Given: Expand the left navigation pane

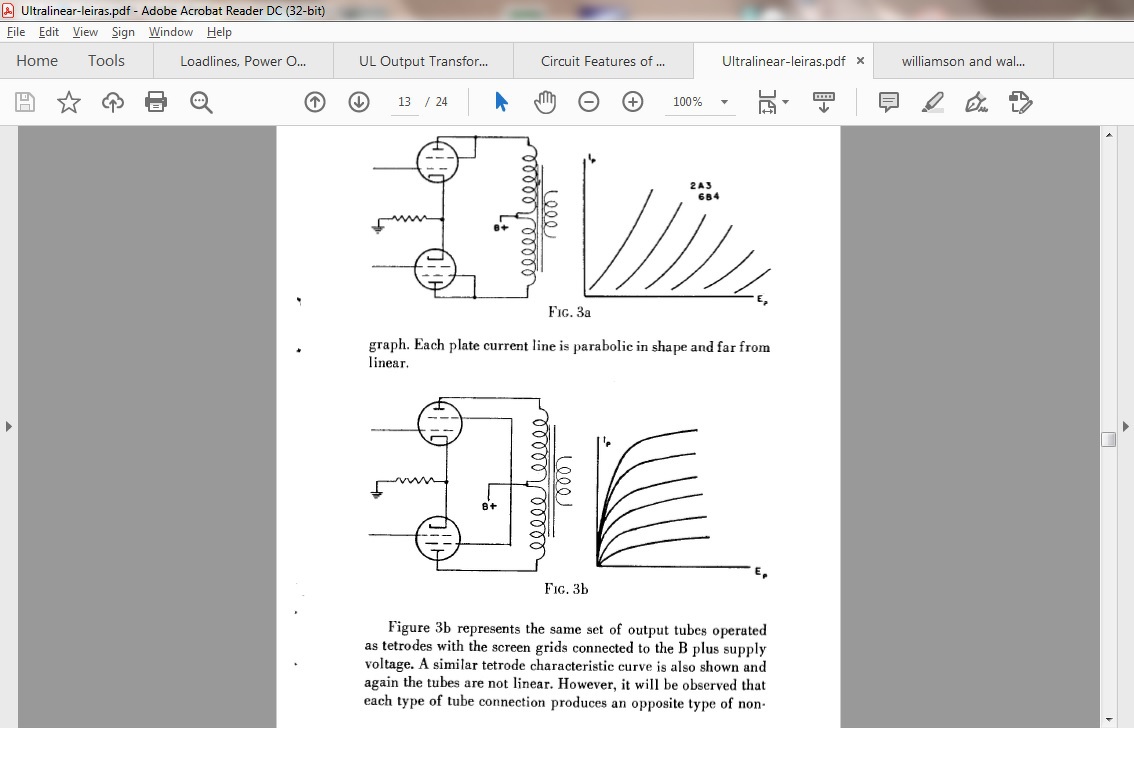Looking at the screenshot, I should coord(8,427).
